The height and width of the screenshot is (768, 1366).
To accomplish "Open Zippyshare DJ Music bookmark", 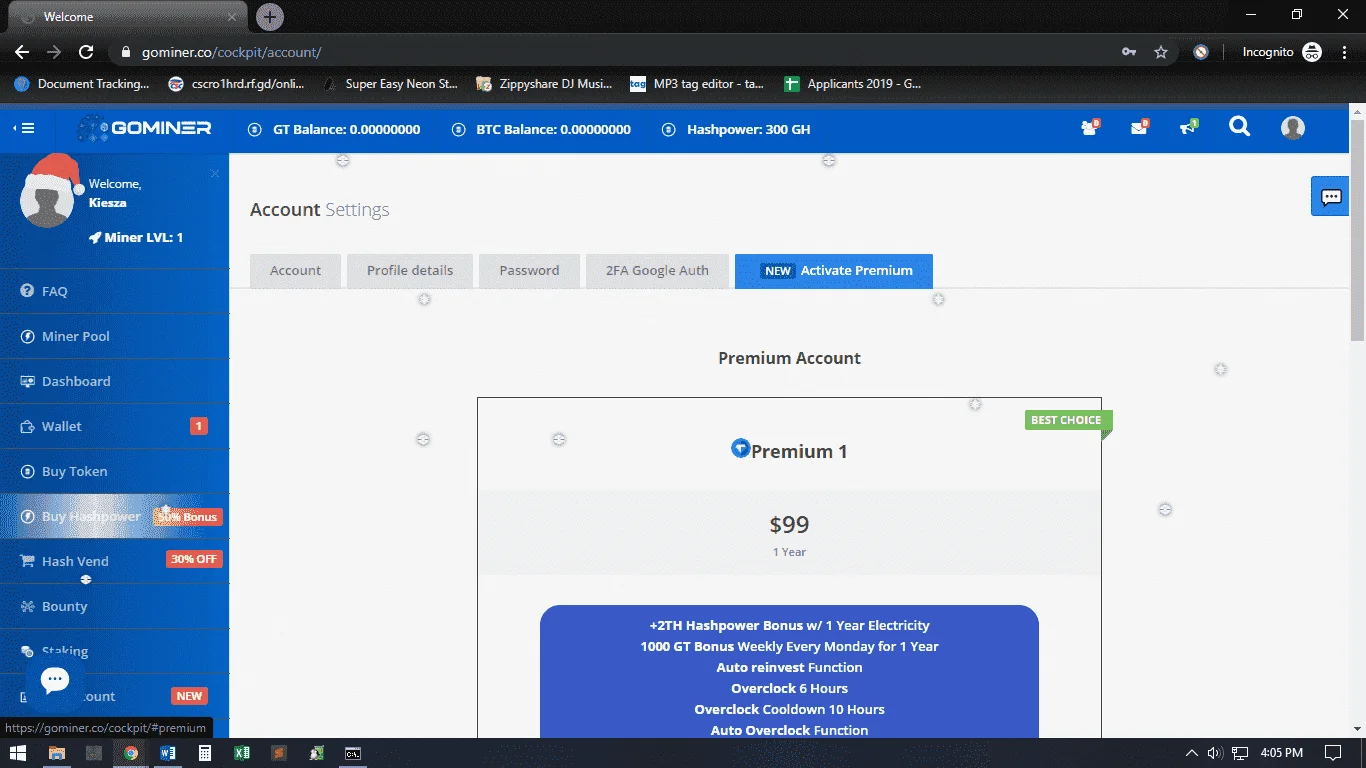I will [x=545, y=84].
